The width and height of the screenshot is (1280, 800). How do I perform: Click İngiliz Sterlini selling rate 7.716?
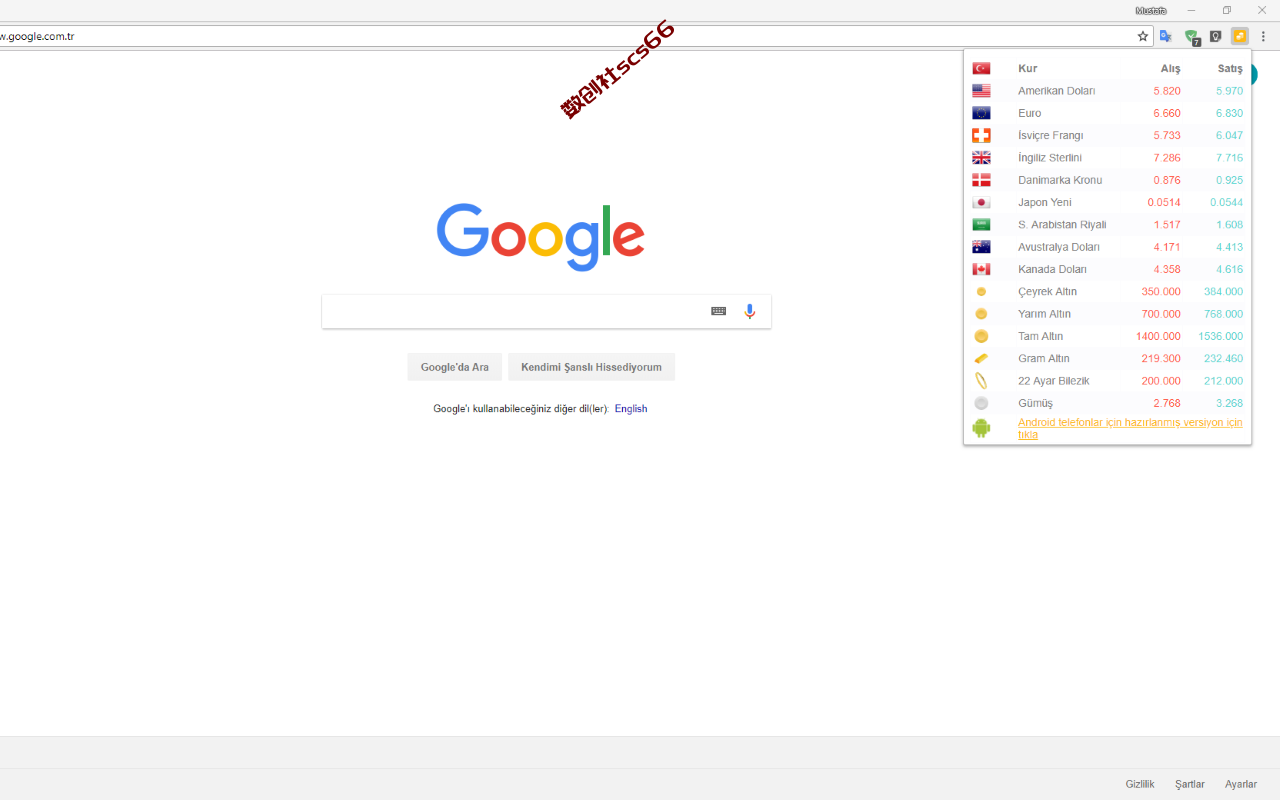tap(1229, 158)
